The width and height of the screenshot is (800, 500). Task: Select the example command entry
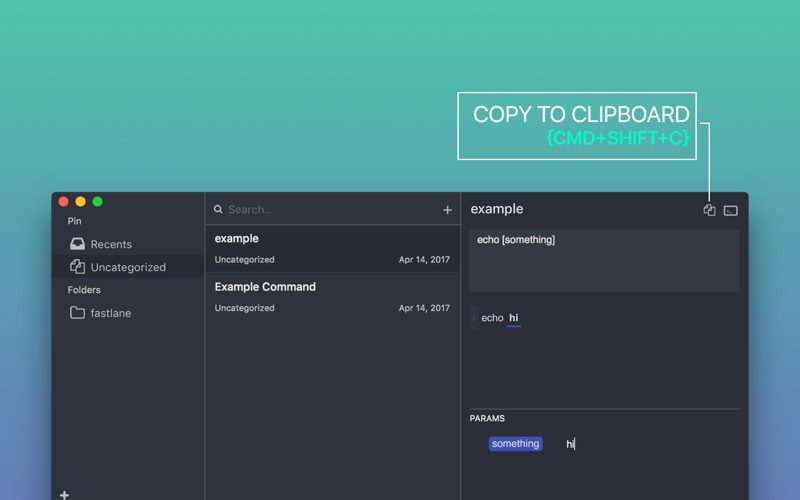333,249
